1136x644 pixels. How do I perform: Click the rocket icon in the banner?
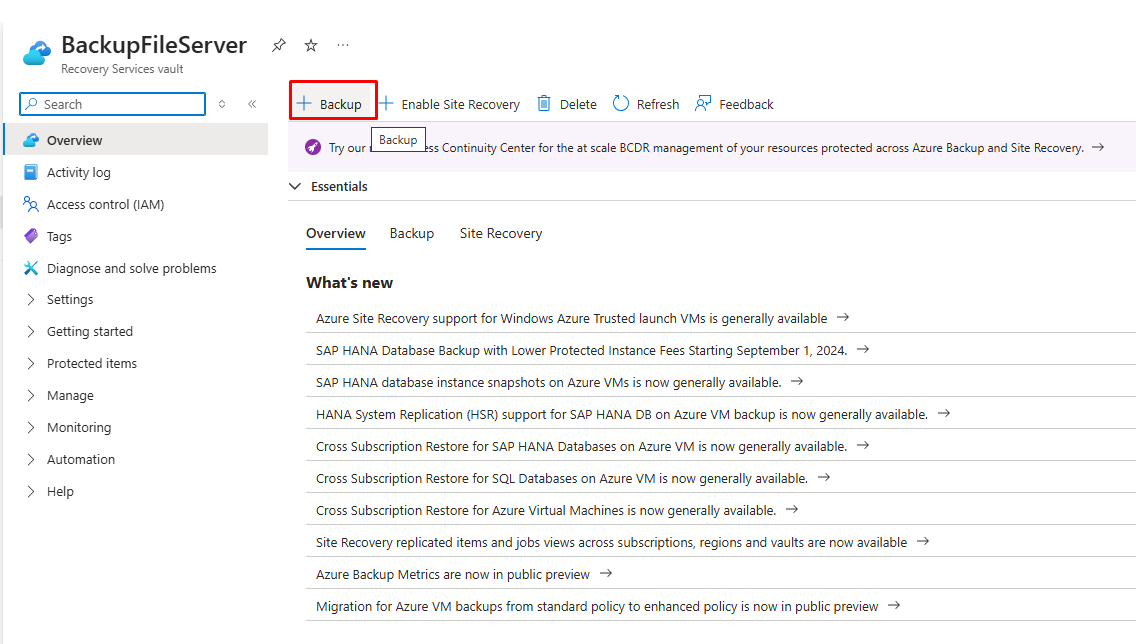(x=313, y=147)
